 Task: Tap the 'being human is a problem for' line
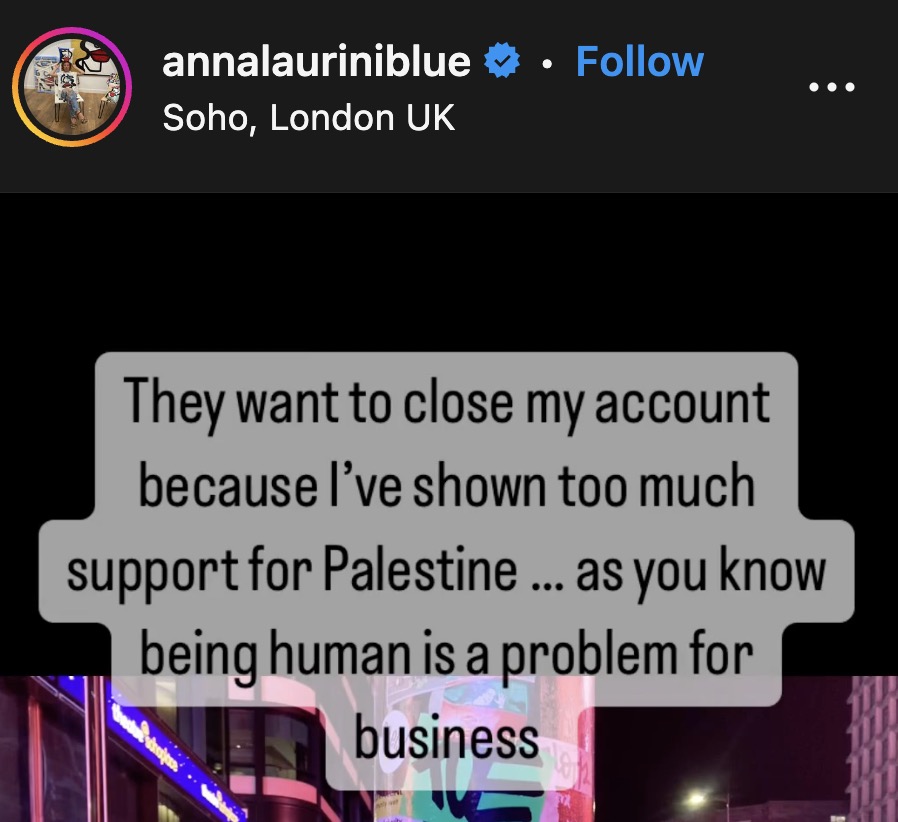click(446, 654)
